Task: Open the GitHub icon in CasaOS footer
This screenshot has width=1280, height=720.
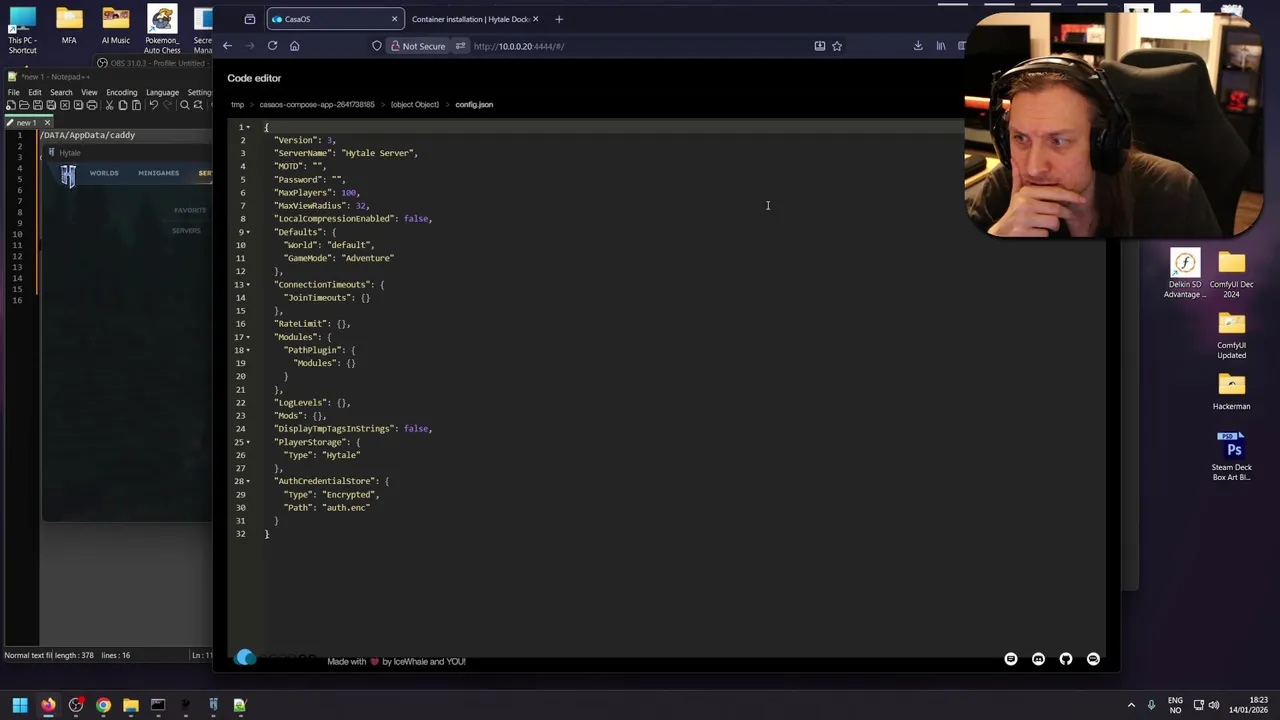Action: 1066,659
